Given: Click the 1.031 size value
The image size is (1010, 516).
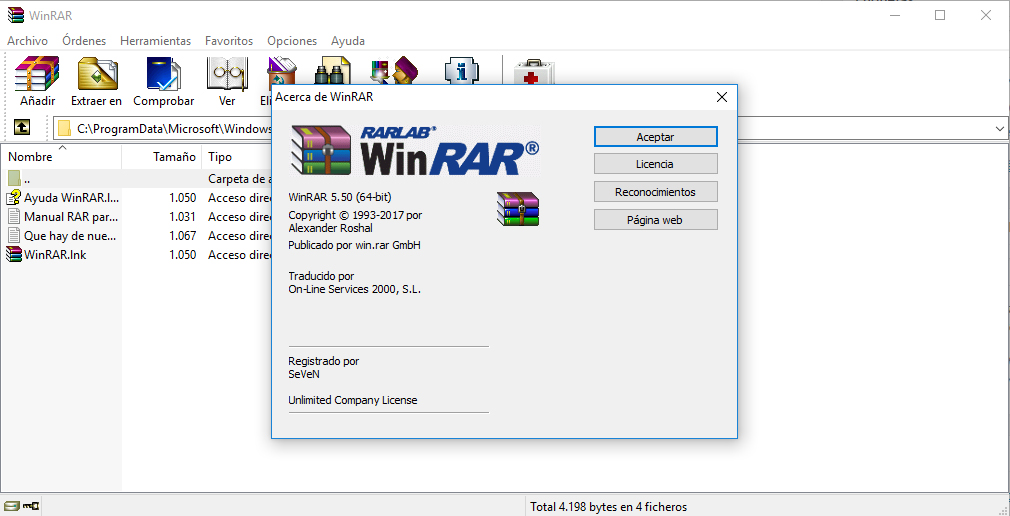Looking at the screenshot, I should (x=183, y=216).
